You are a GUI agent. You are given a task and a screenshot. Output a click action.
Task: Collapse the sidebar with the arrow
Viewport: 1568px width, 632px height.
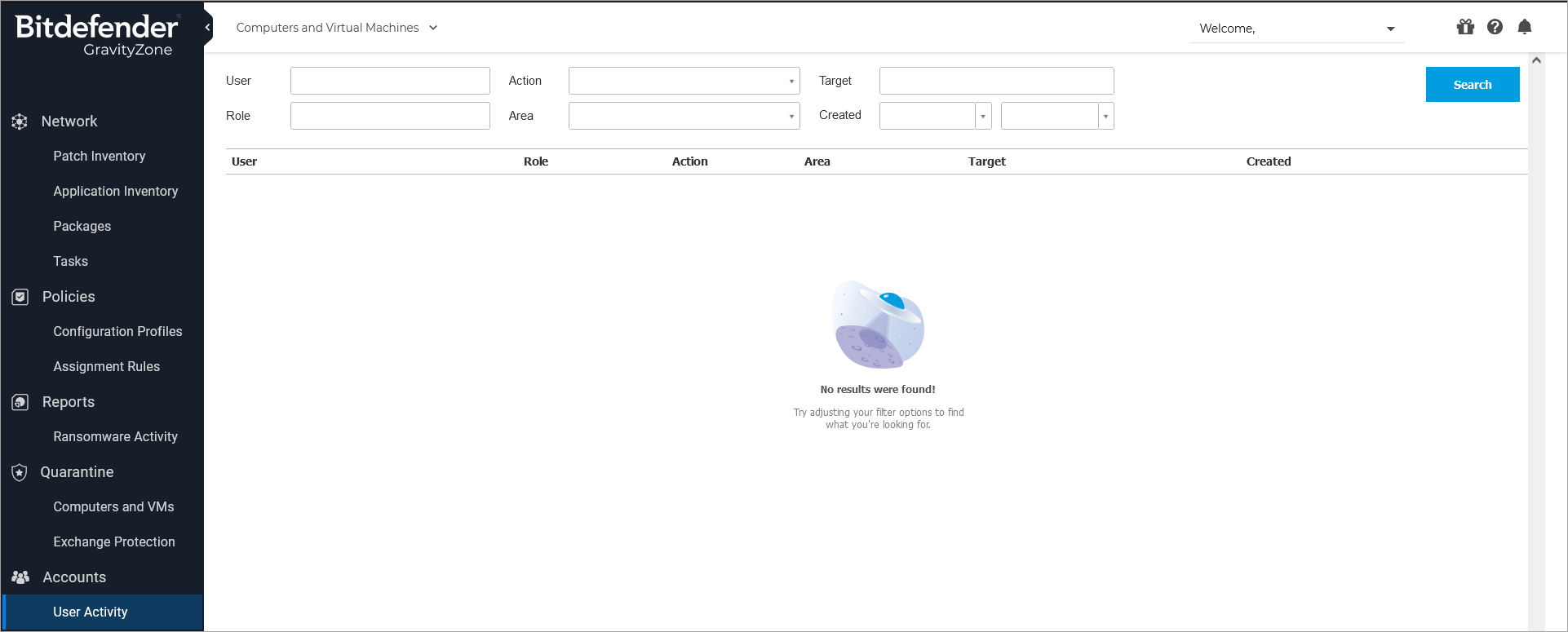click(x=207, y=28)
